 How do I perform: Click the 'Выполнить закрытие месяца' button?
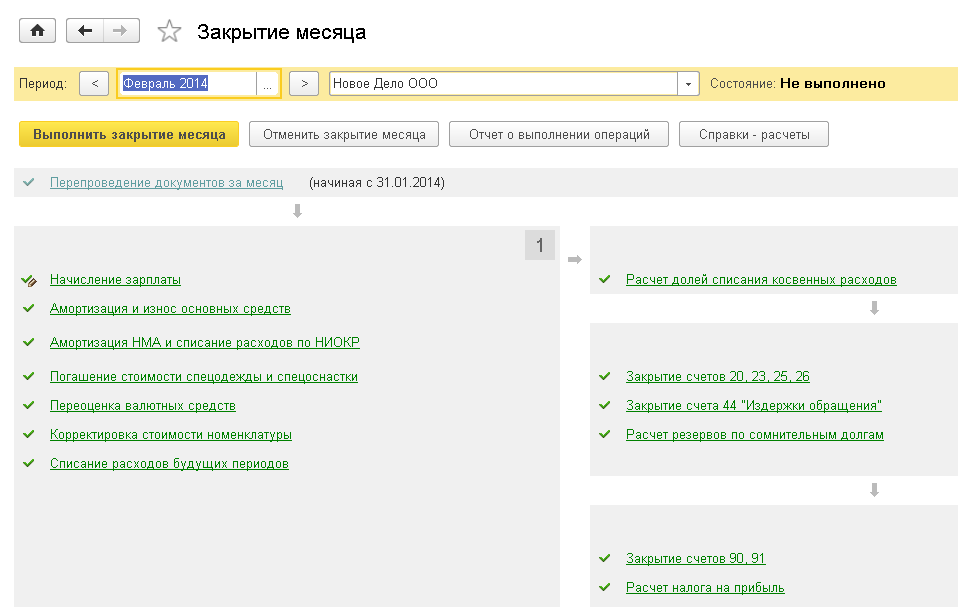pyautogui.click(x=129, y=134)
